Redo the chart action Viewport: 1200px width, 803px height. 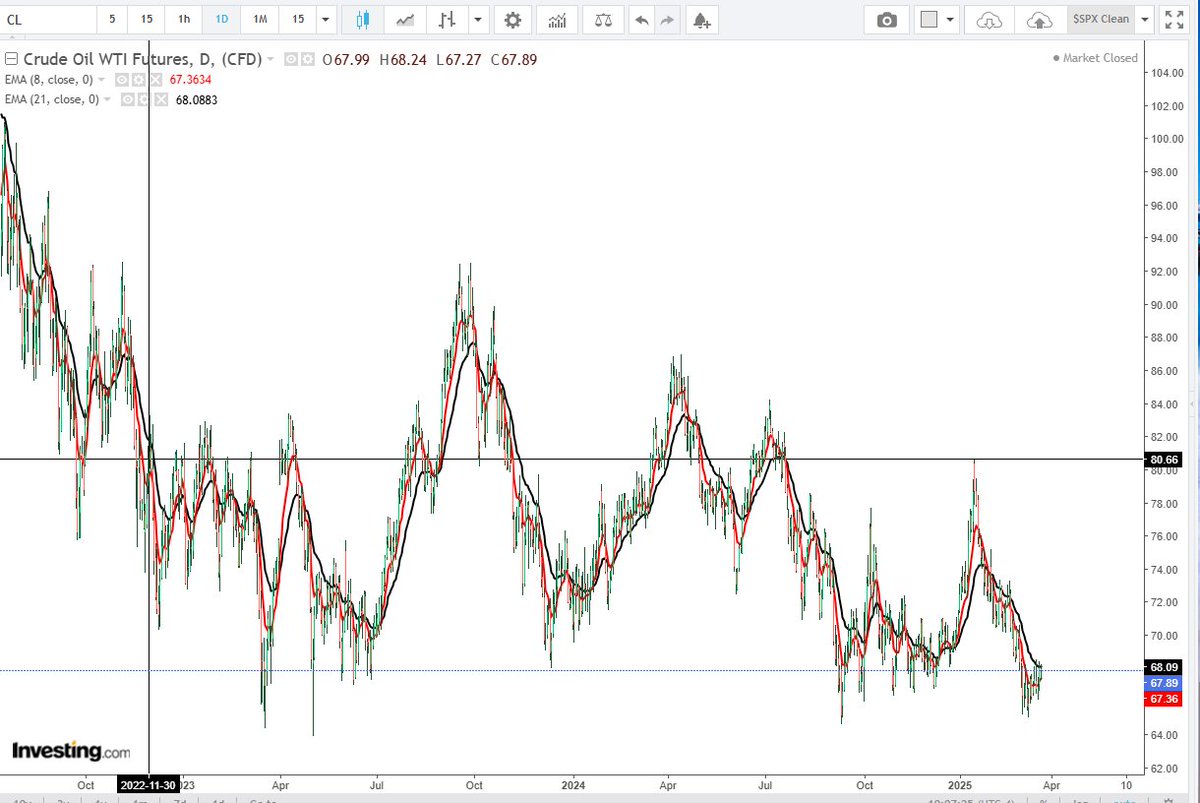(667, 19)
